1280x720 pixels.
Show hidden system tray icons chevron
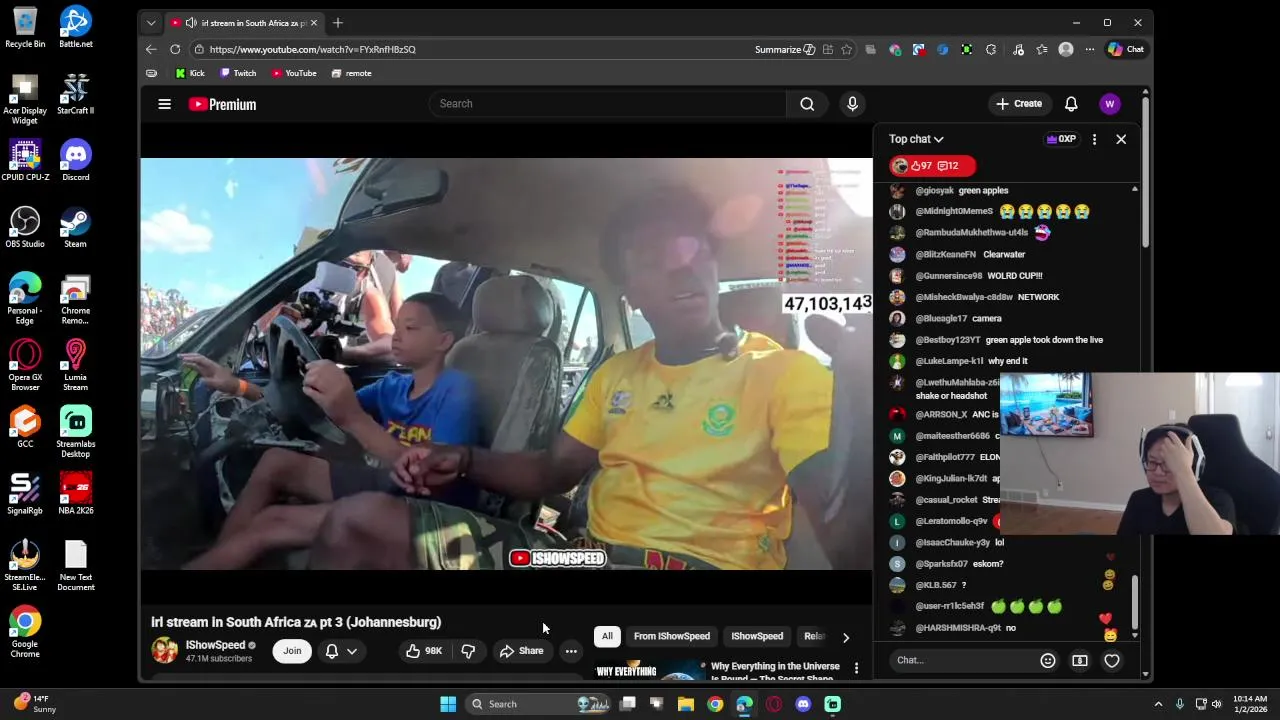(1158, 704)
